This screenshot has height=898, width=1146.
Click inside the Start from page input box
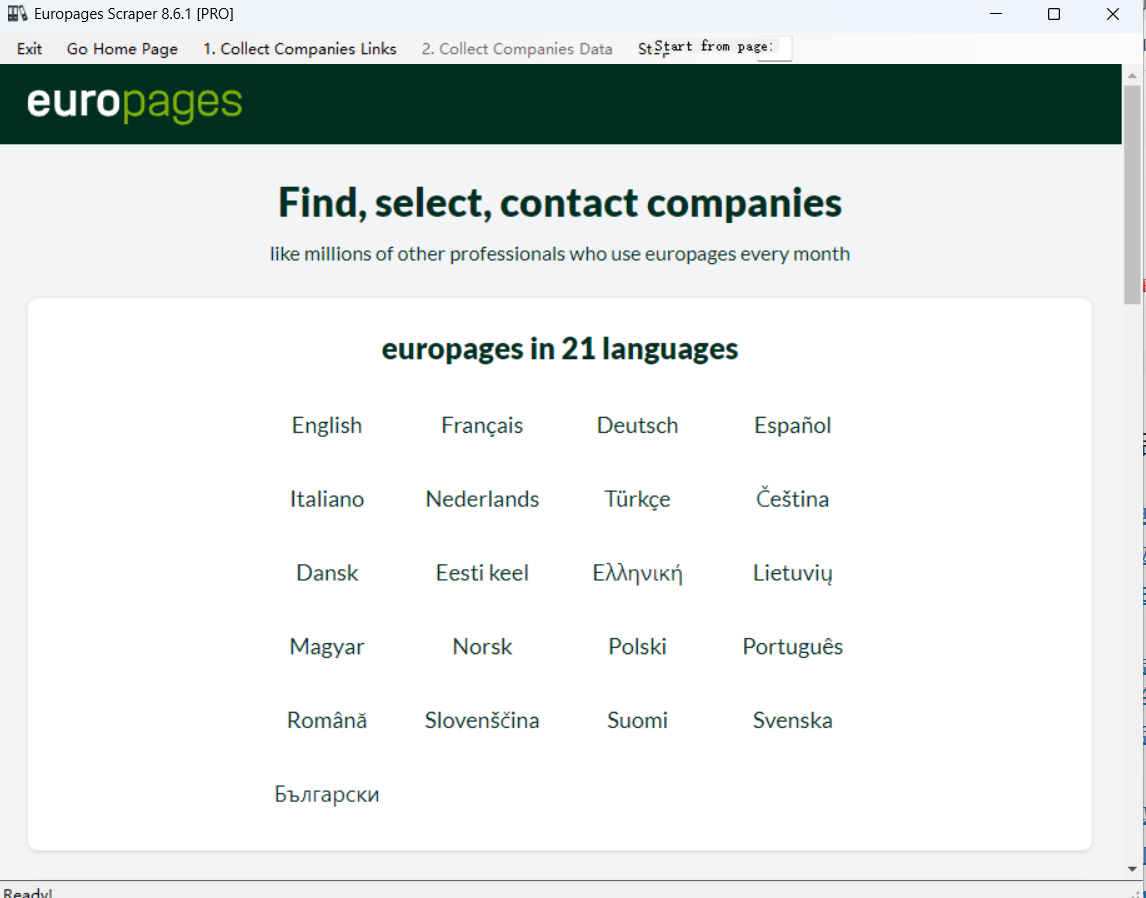(x=775, y=47)
